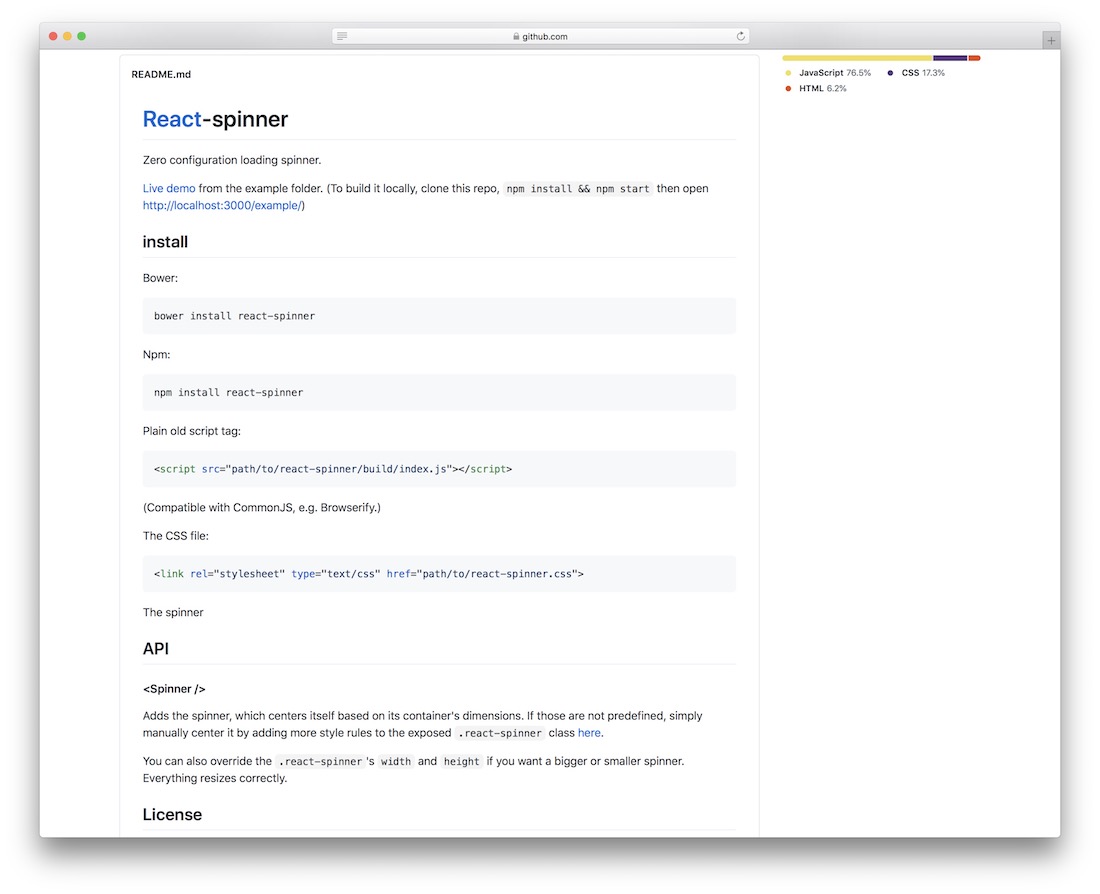Click the 'License' section heading
Screen dimensions: 1100x894
click(x=173, y=815)
